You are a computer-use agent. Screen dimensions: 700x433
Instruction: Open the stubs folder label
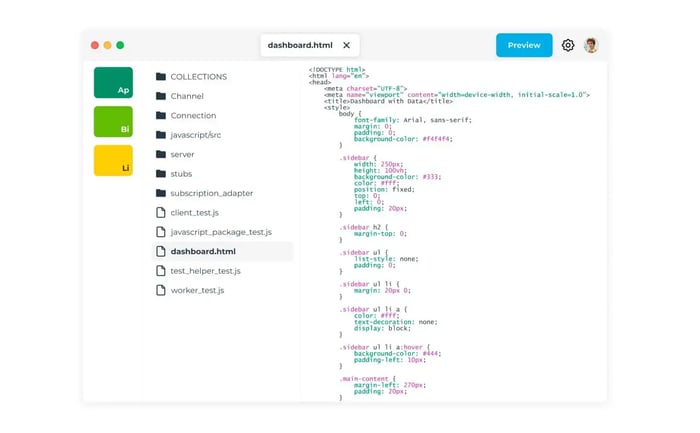point(181,174)
